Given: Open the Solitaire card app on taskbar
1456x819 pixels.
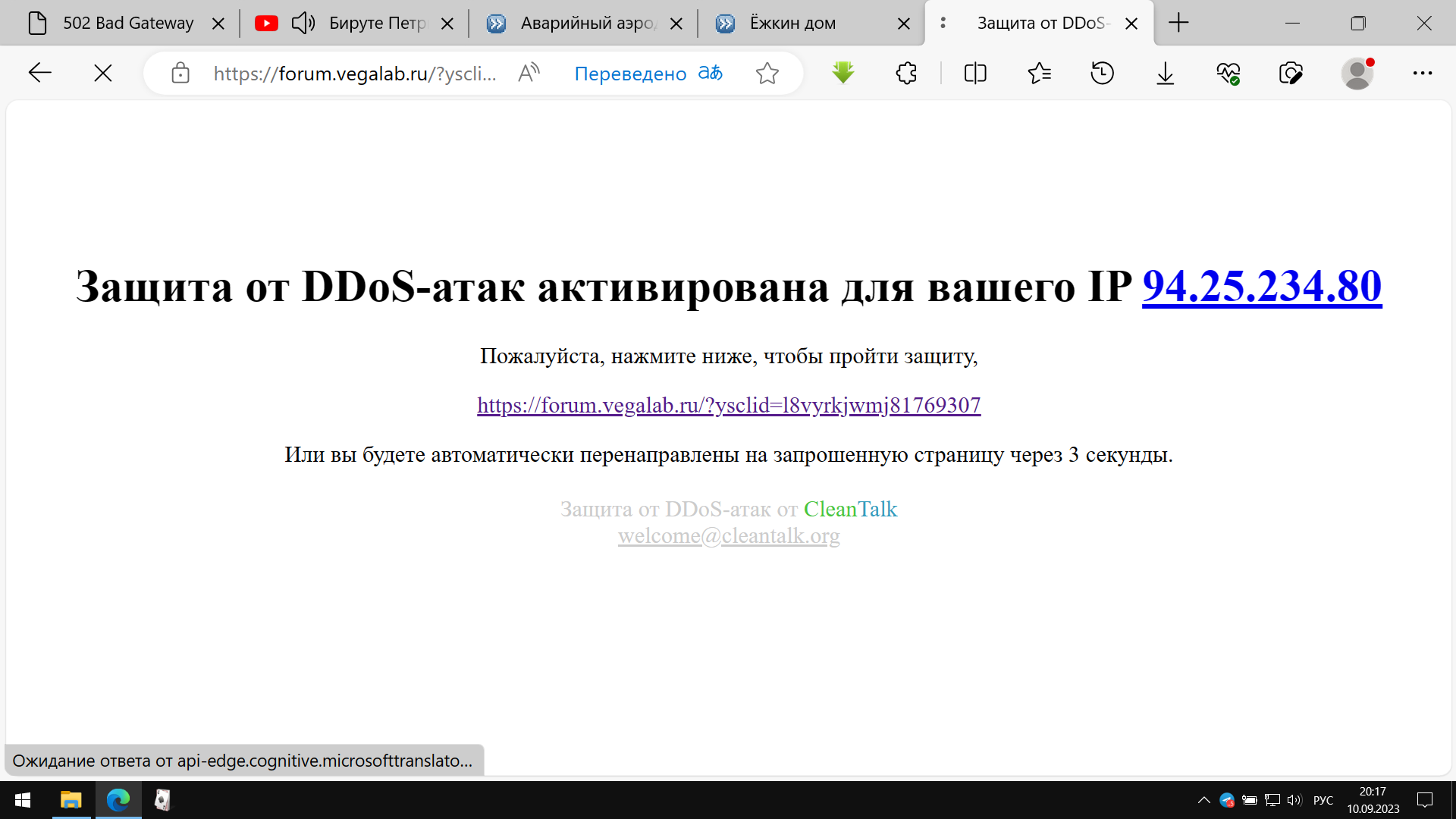Looking at the screenshot, I should [162, 800].
